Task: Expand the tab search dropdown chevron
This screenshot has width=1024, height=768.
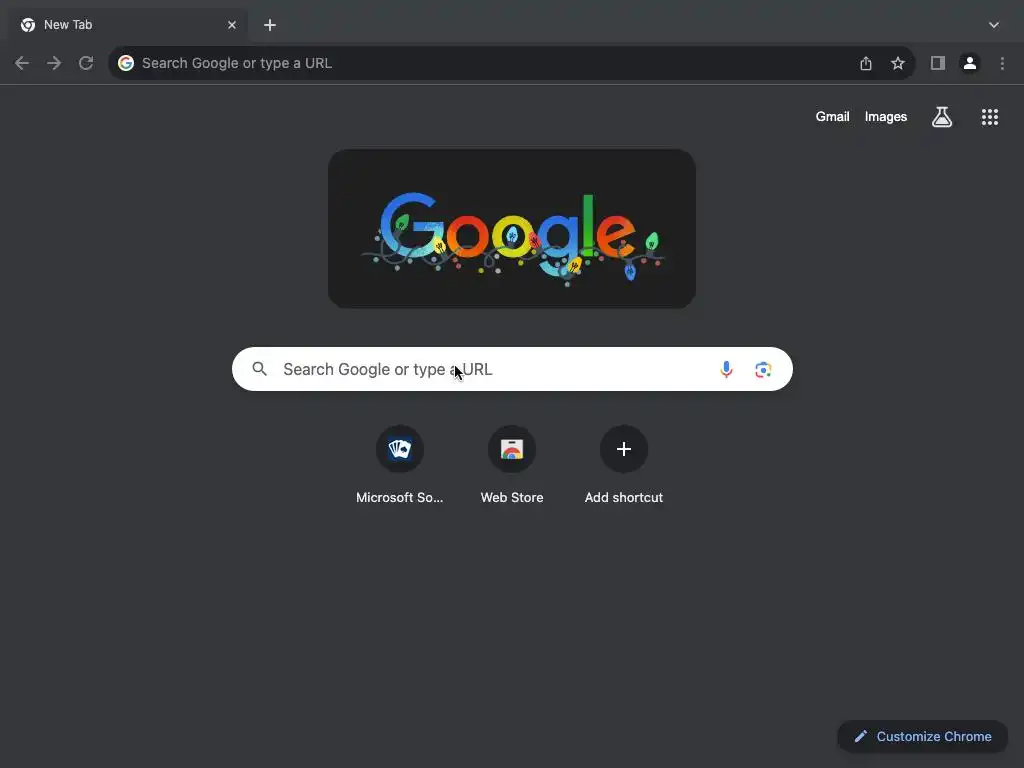Action: tap(994, 25)
